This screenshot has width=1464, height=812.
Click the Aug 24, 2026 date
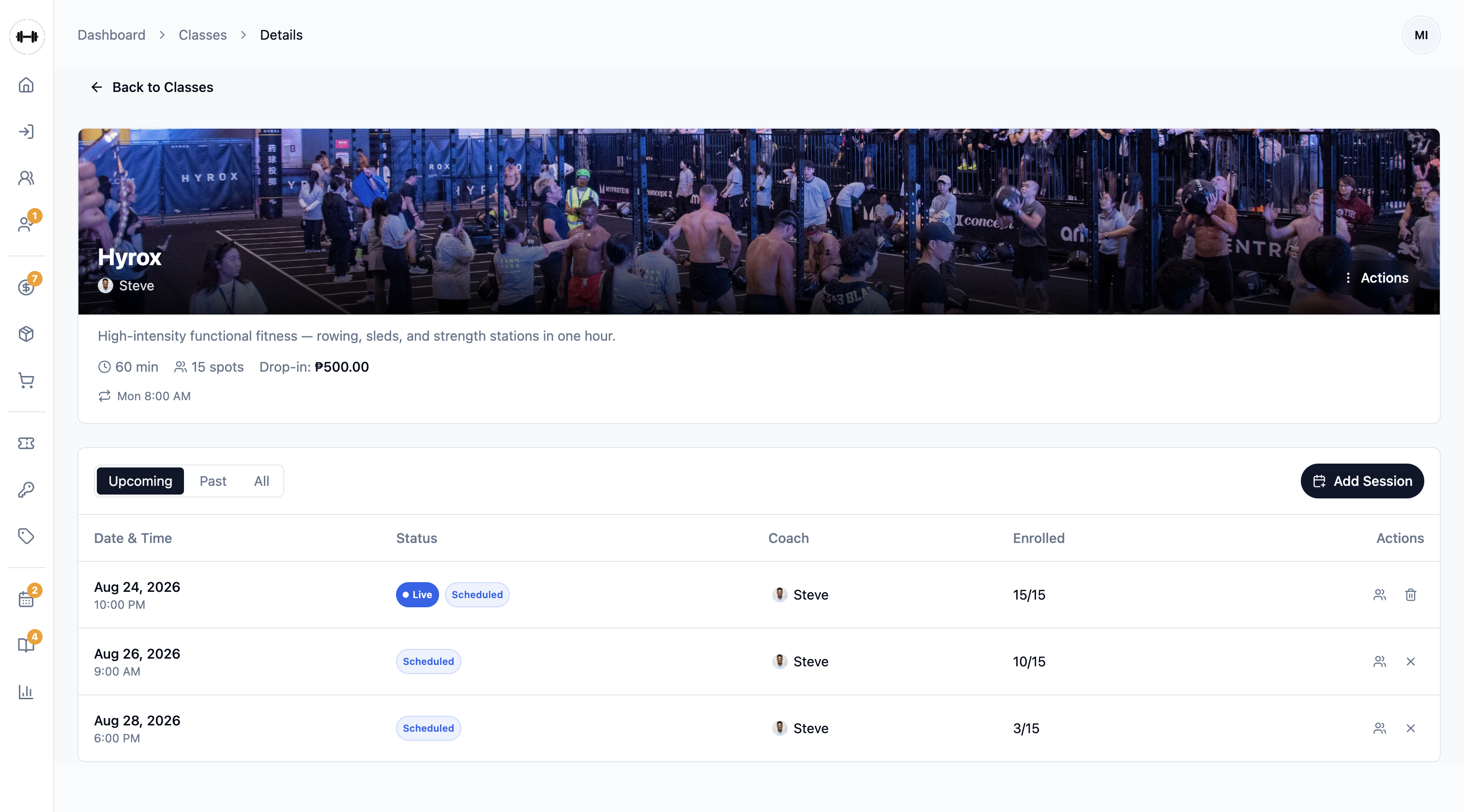click(x=137, y=587)
